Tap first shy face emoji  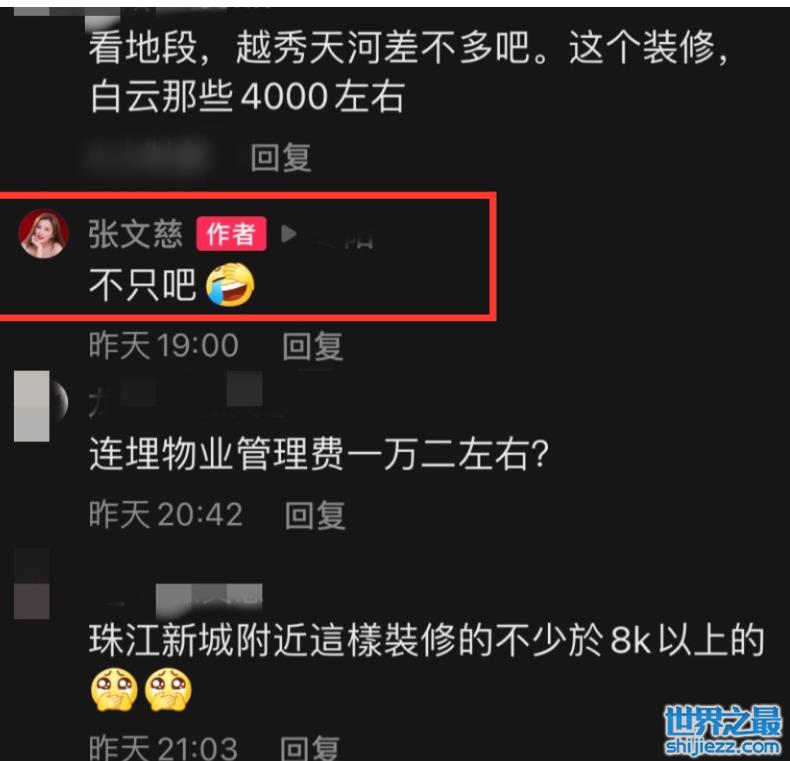coord(114,690)
